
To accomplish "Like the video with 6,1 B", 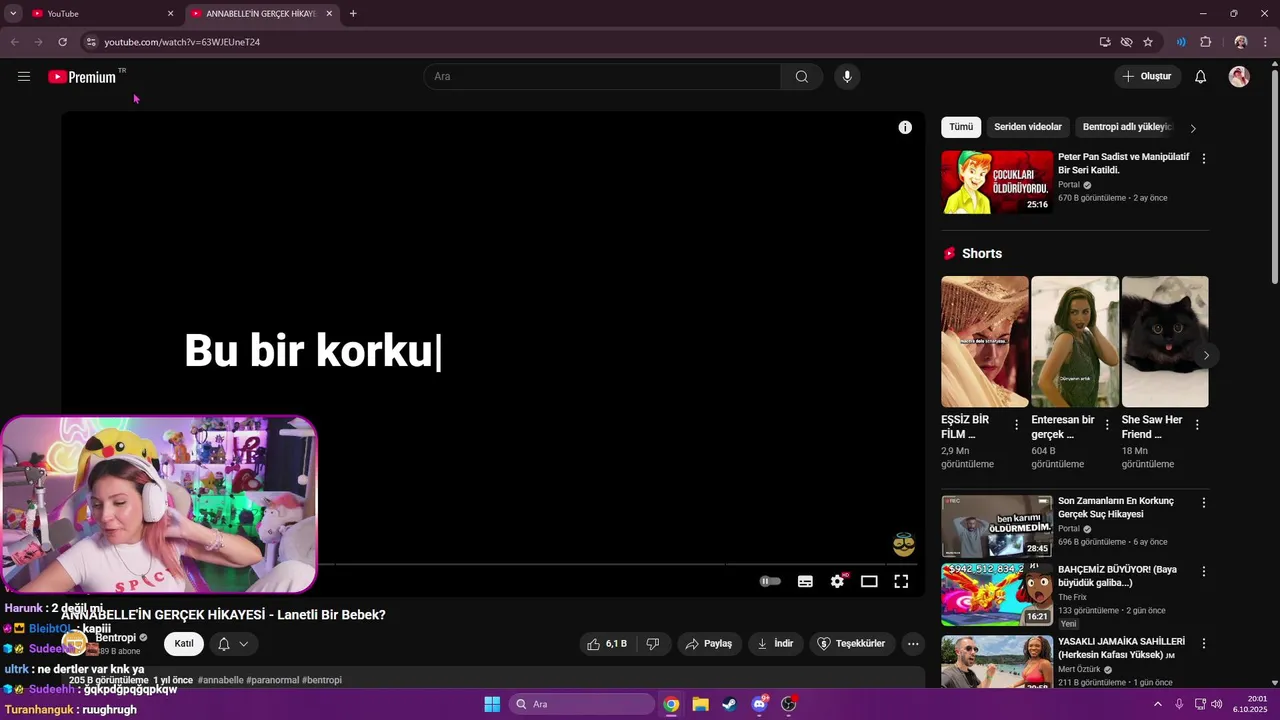I will [x=607, y=644].
